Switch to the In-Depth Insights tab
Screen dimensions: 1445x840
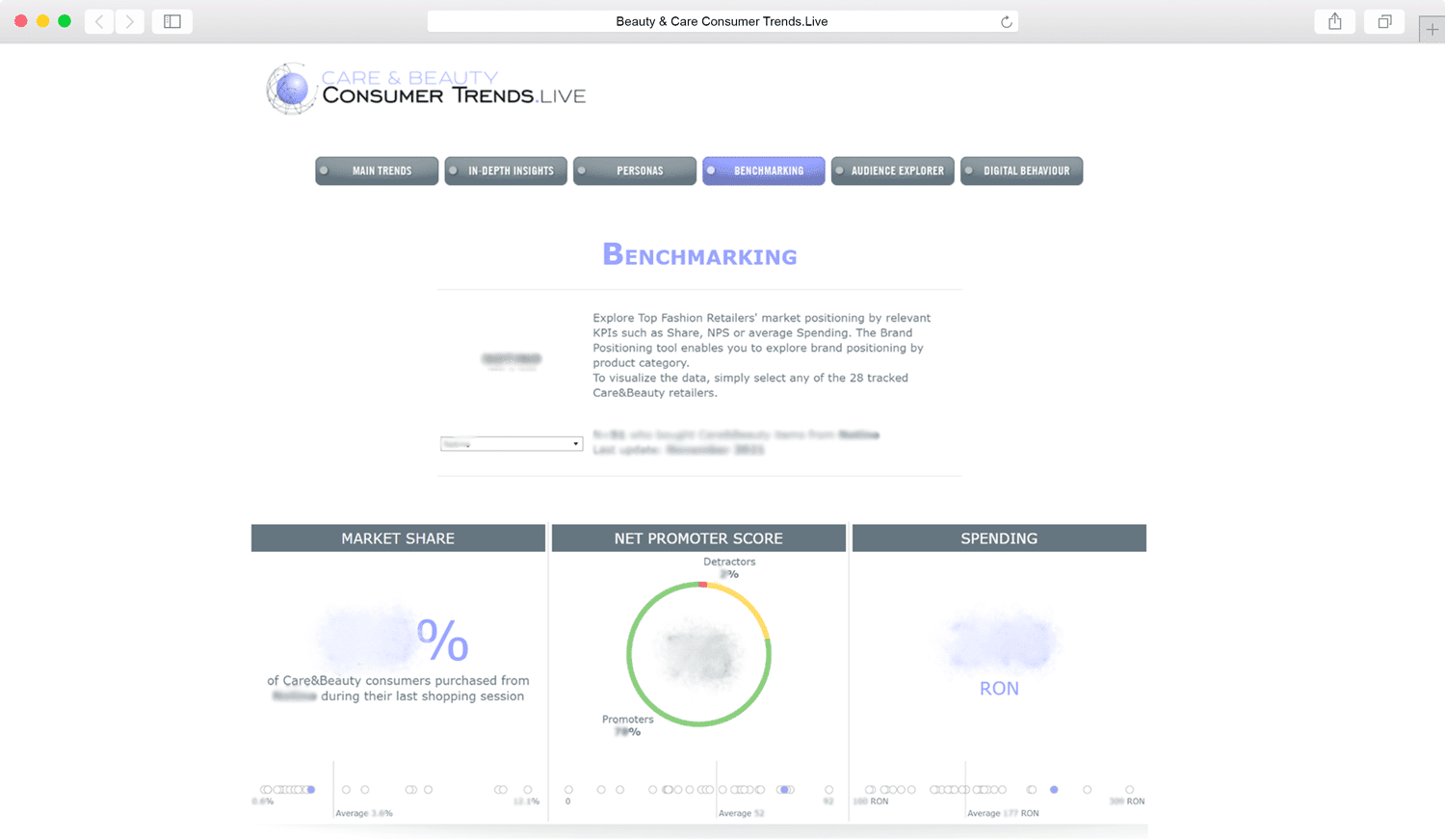pyautogui.click(x=506, y=171)
